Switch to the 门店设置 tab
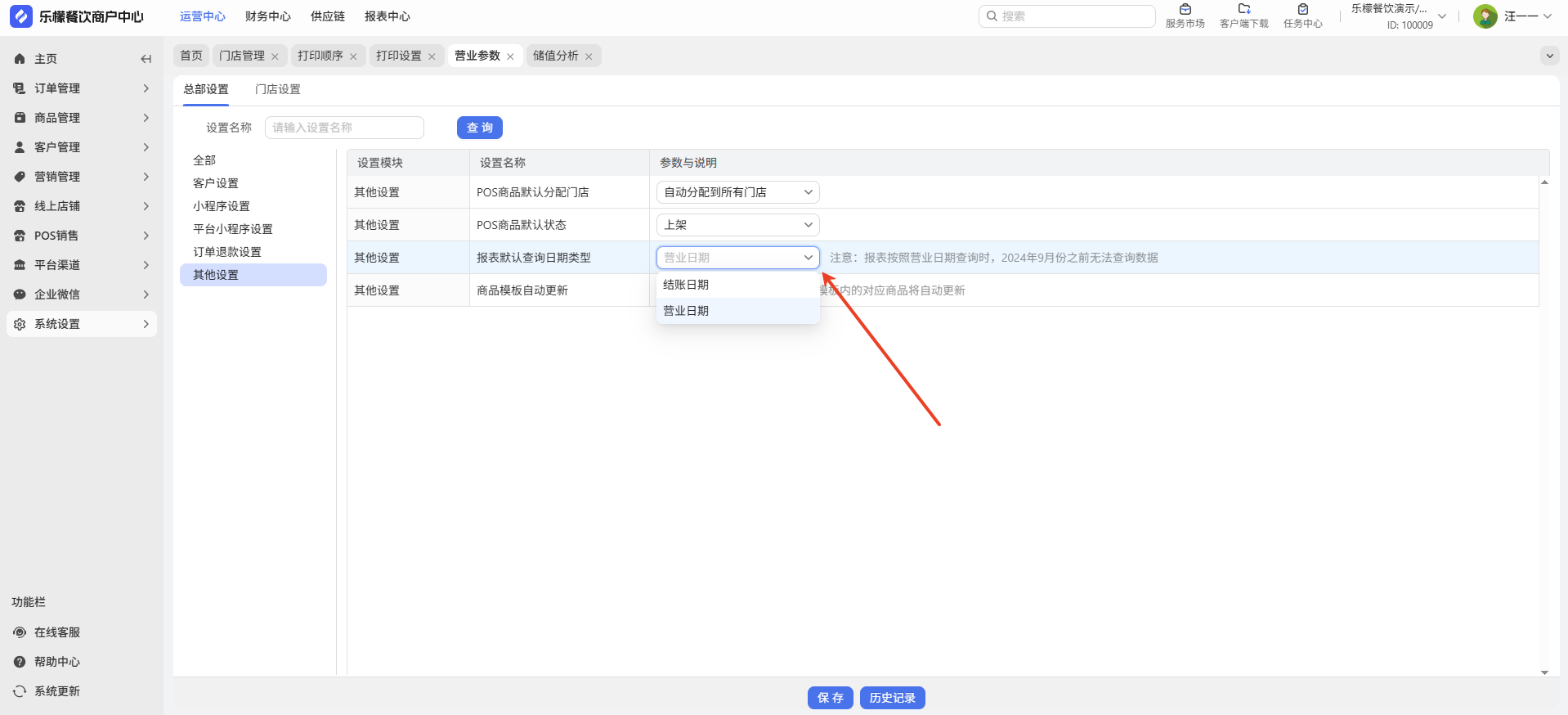The width and height of the screenshot is (1568, 715). 278,89
